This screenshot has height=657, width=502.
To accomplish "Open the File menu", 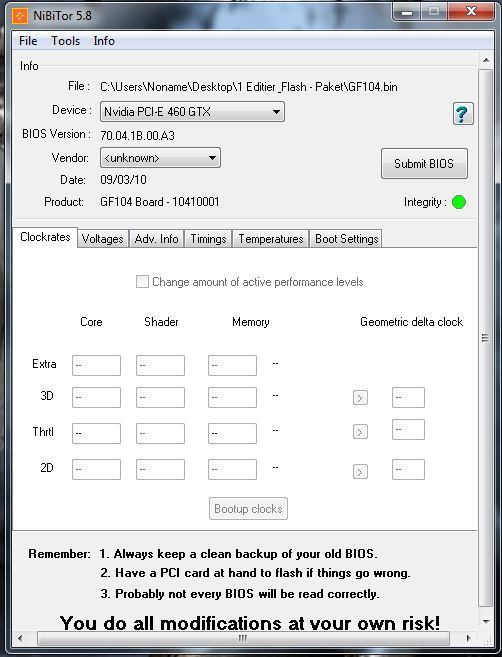I will [x=28, y=41].
